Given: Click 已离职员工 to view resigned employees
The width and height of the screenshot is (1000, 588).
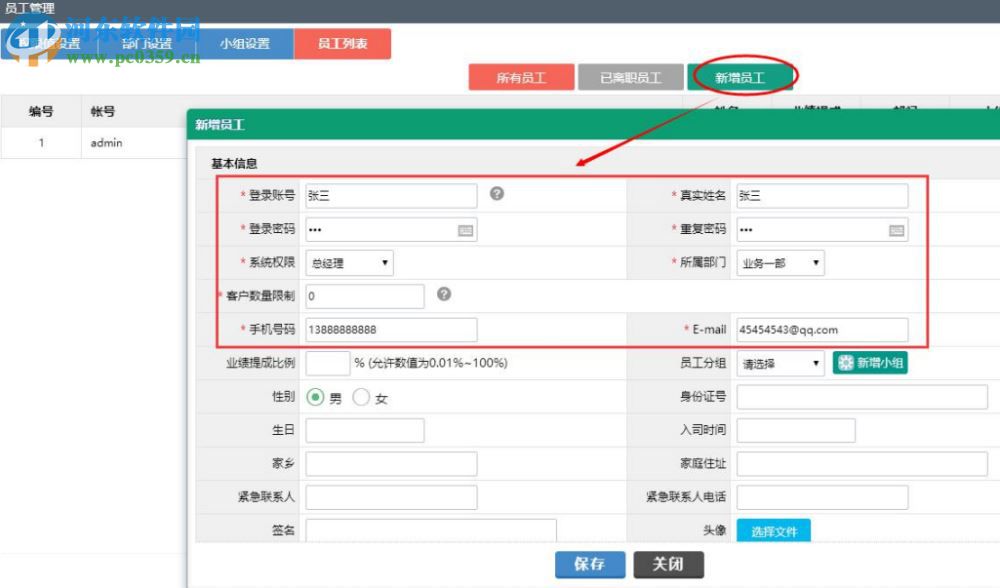Looking at the screenshot, I should (630, 77).
